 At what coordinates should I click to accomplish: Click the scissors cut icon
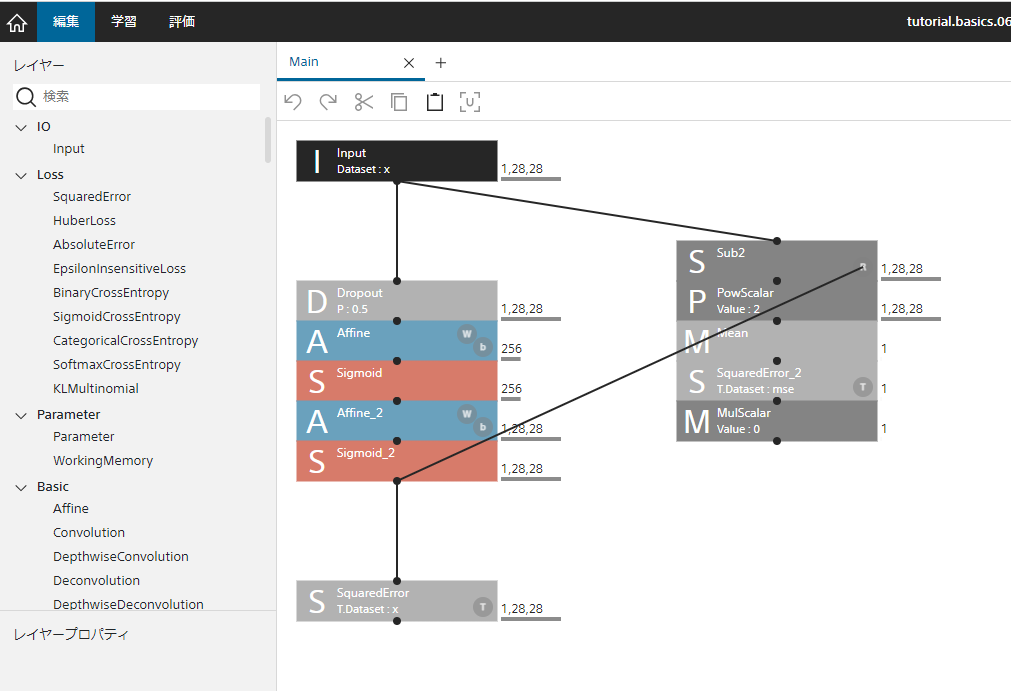(363, 101)
